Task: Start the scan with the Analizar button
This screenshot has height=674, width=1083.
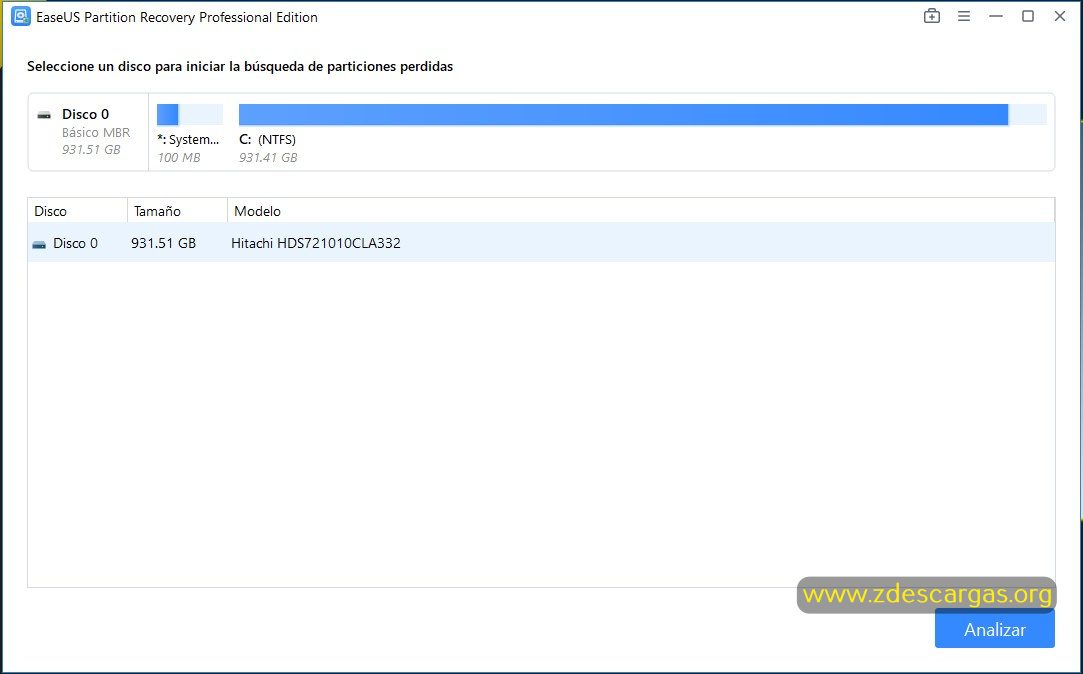Action: click(x=995, y=629)
